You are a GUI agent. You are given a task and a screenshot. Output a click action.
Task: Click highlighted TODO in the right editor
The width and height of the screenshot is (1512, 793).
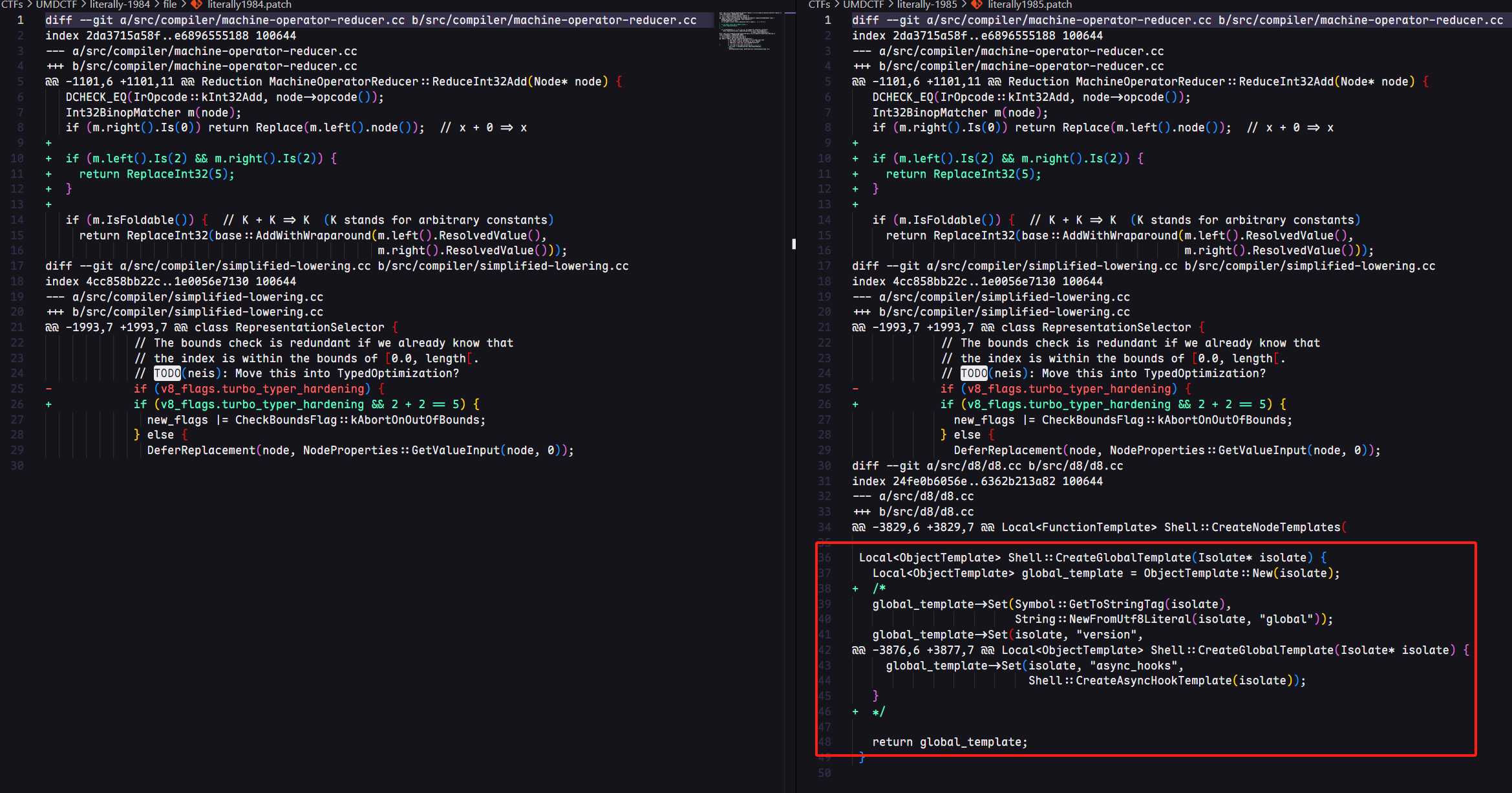pos(974,373)
